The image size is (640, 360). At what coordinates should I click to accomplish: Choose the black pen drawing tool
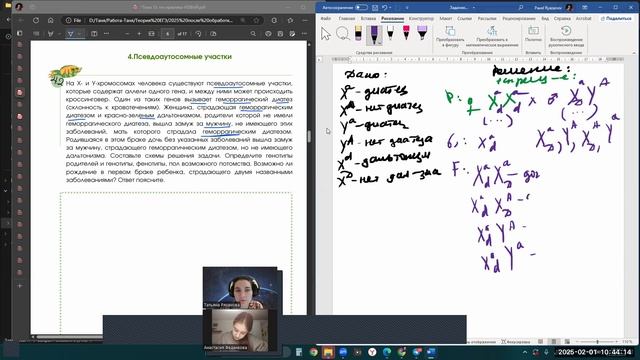390,33
